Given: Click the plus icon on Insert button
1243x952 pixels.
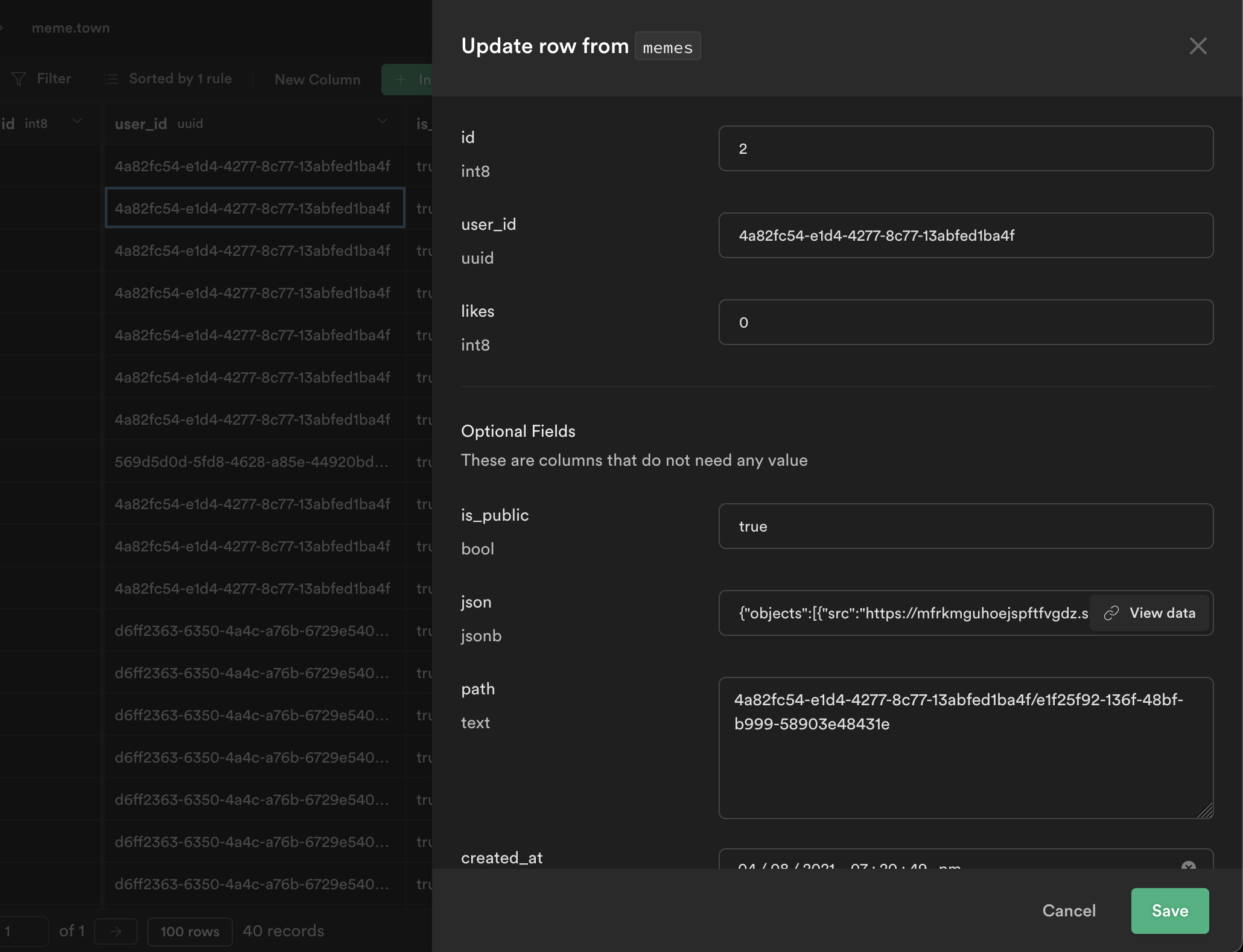Looking at the screenshot, I should [x=401, y=79].
